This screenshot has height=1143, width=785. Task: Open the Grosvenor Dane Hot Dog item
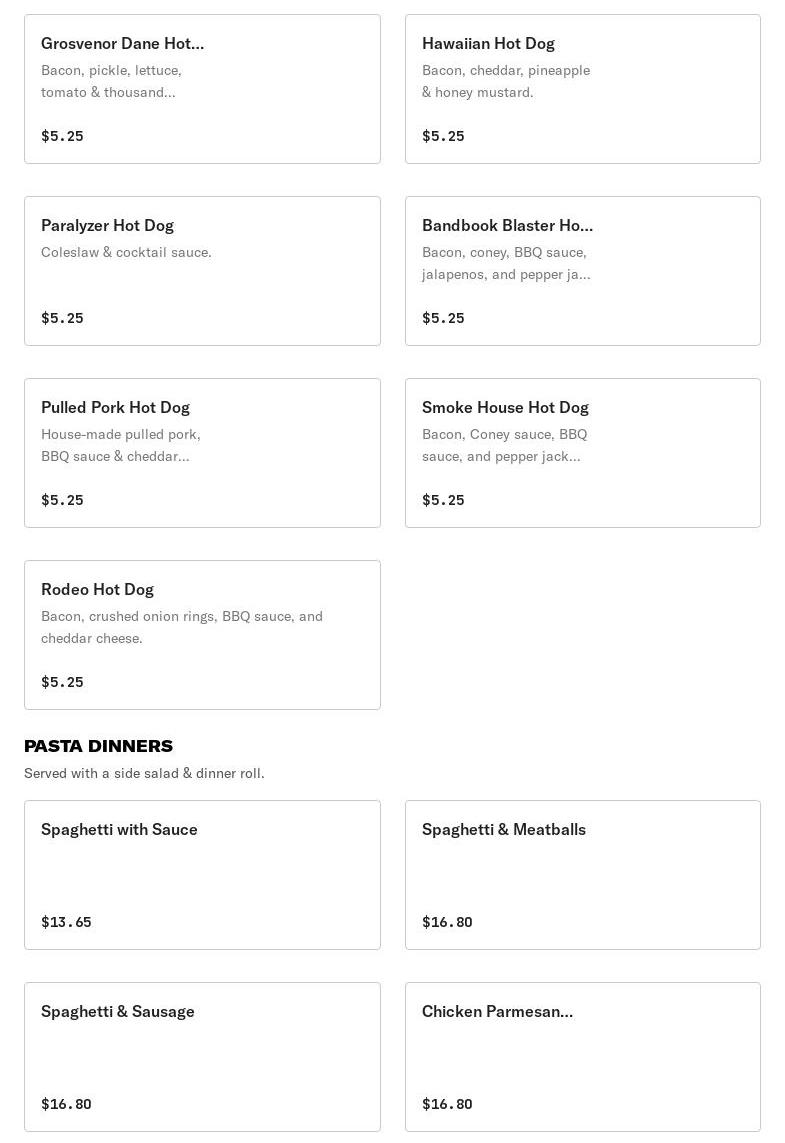coord(202,89)
